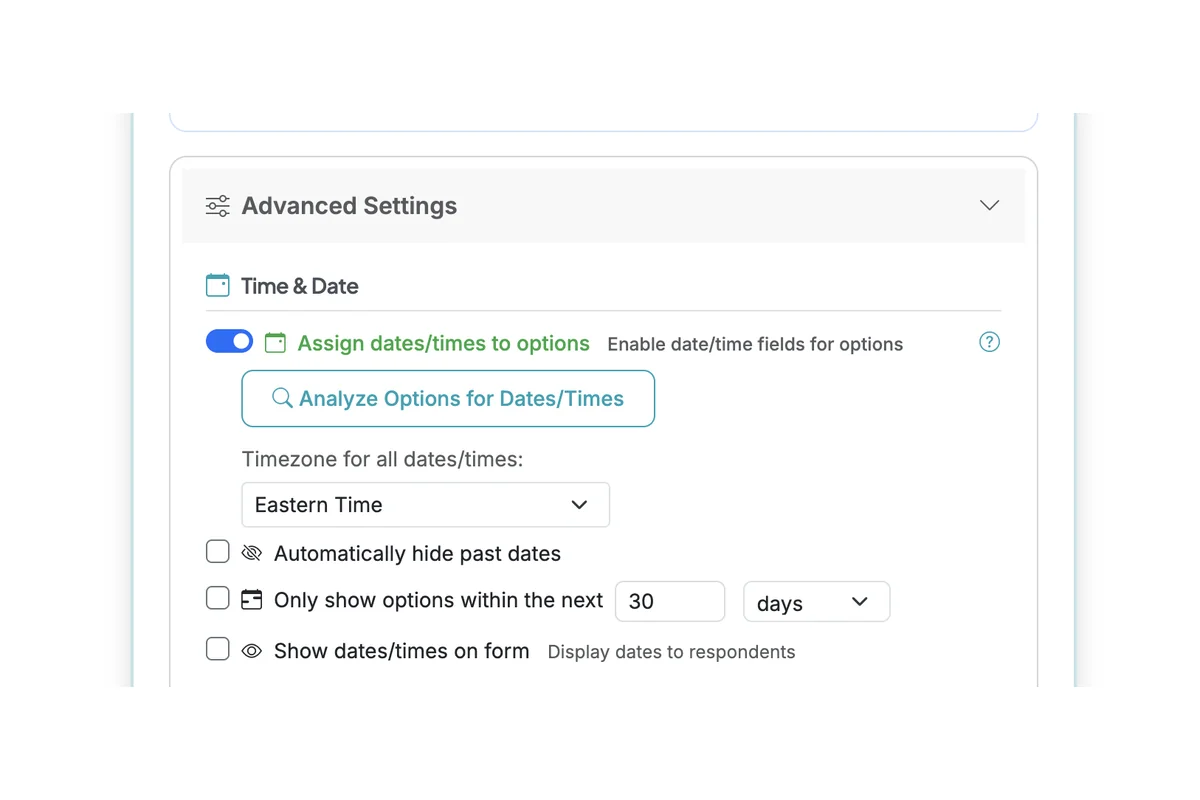Check Only show options within the next
This screenshot has height=800, width=1200.
[217, 599]
